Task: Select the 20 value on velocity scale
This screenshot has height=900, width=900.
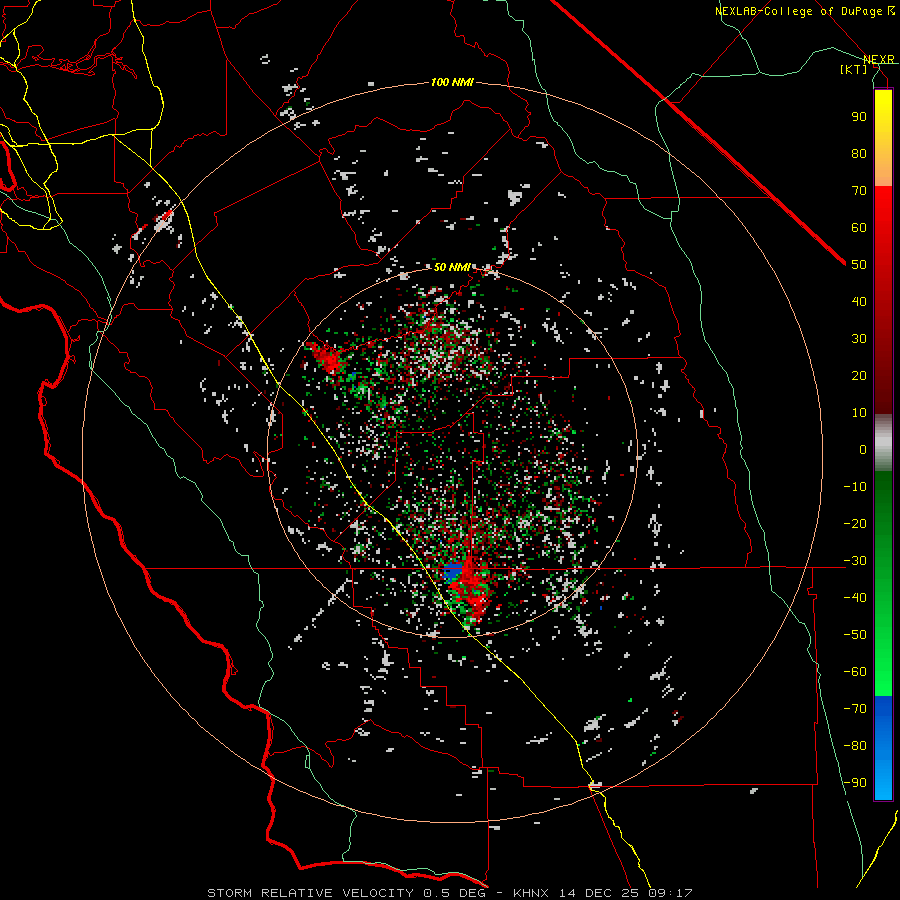Action: point(859,376)
